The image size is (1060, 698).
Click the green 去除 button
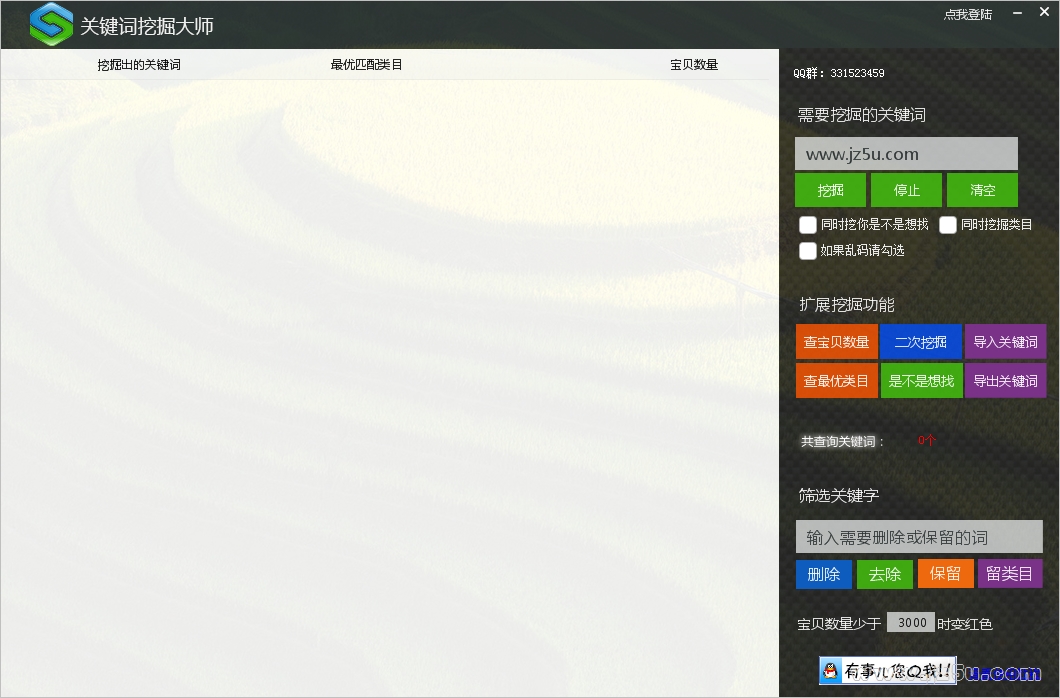[884, 574]
